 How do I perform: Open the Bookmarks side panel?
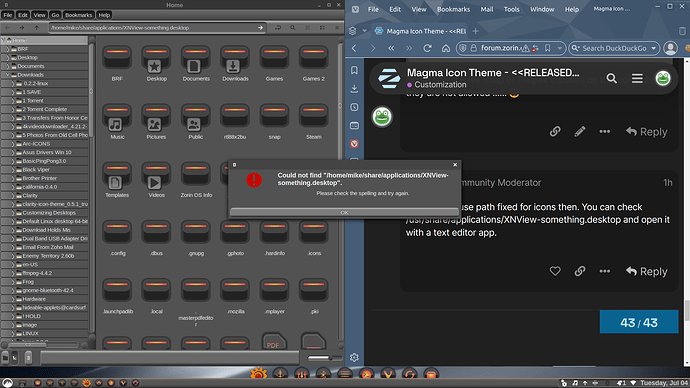click(354, 70)
